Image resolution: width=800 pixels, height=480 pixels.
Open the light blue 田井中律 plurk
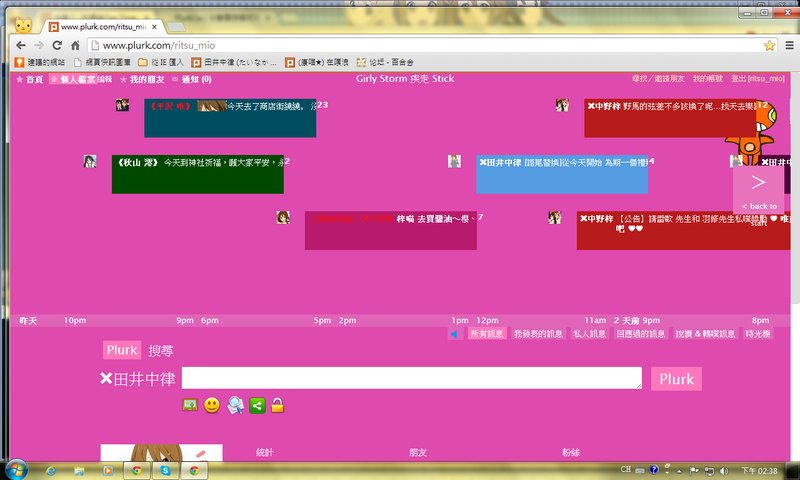[562, 174]
